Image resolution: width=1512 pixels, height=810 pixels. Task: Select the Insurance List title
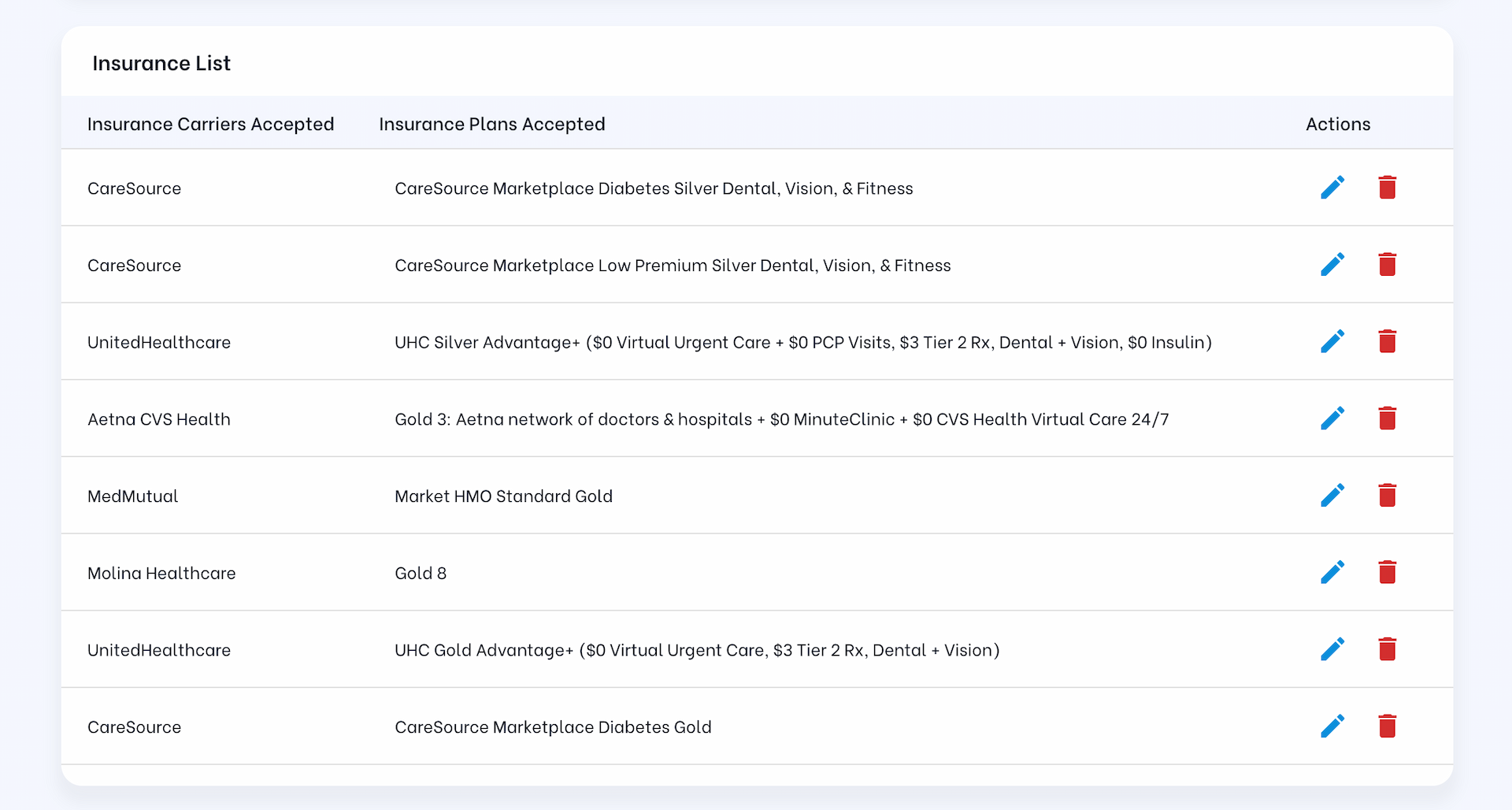click(x=161, y=63)
